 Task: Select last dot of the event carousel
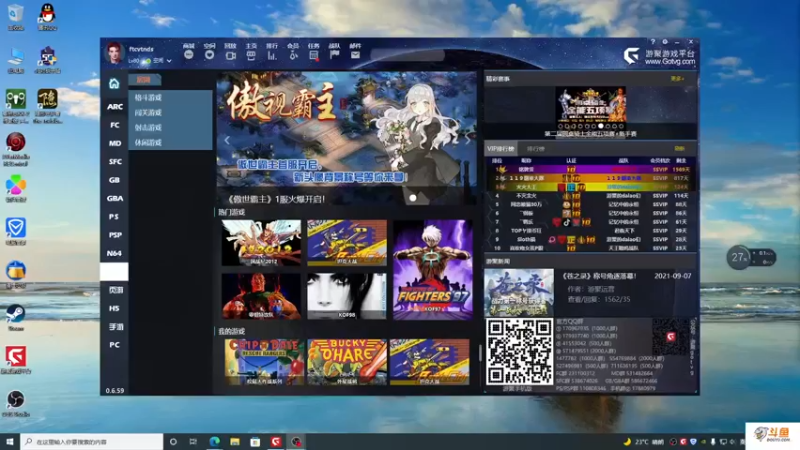tap(621, 126)
